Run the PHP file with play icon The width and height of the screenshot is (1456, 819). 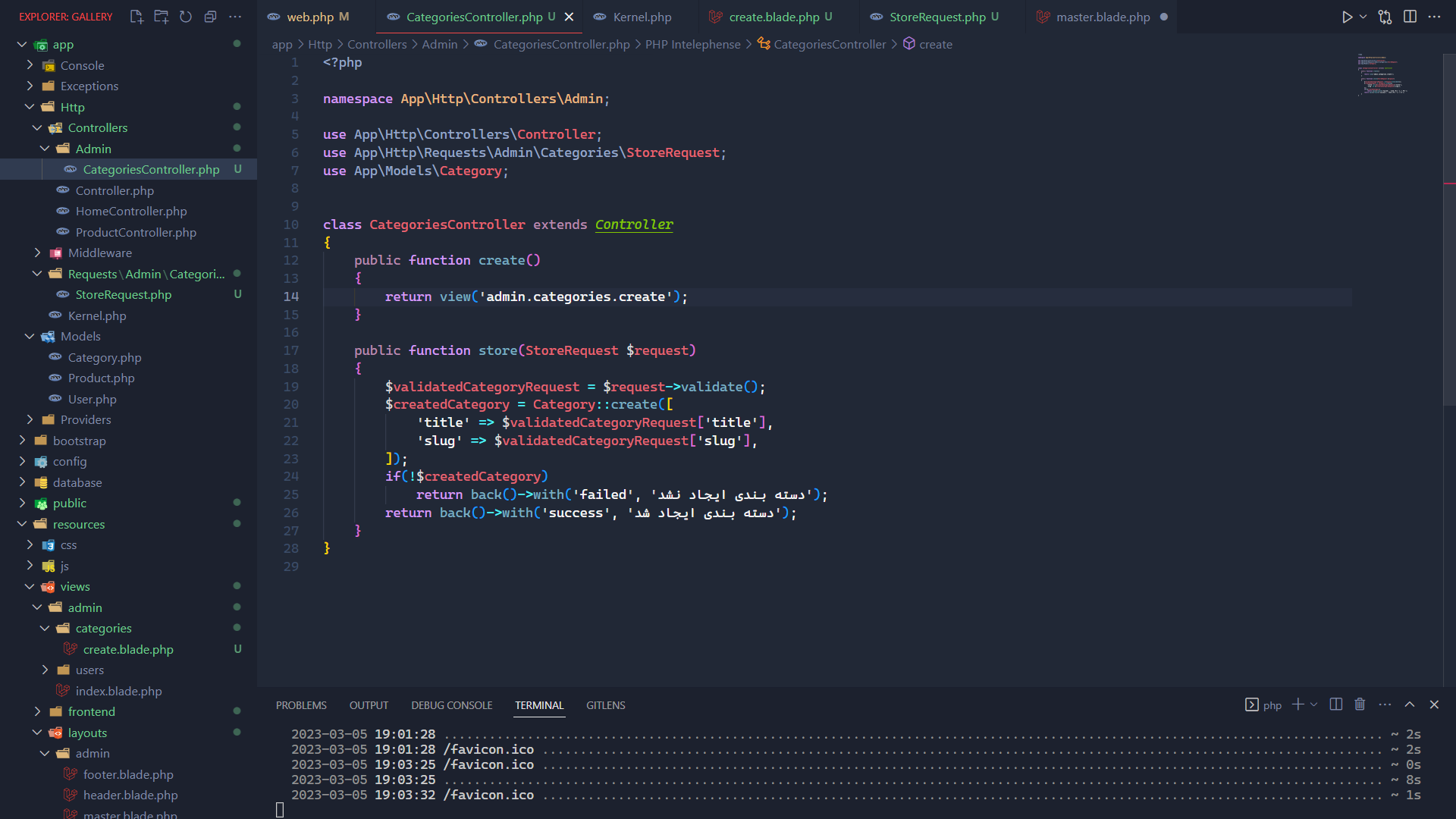[x=1347, y=17]
